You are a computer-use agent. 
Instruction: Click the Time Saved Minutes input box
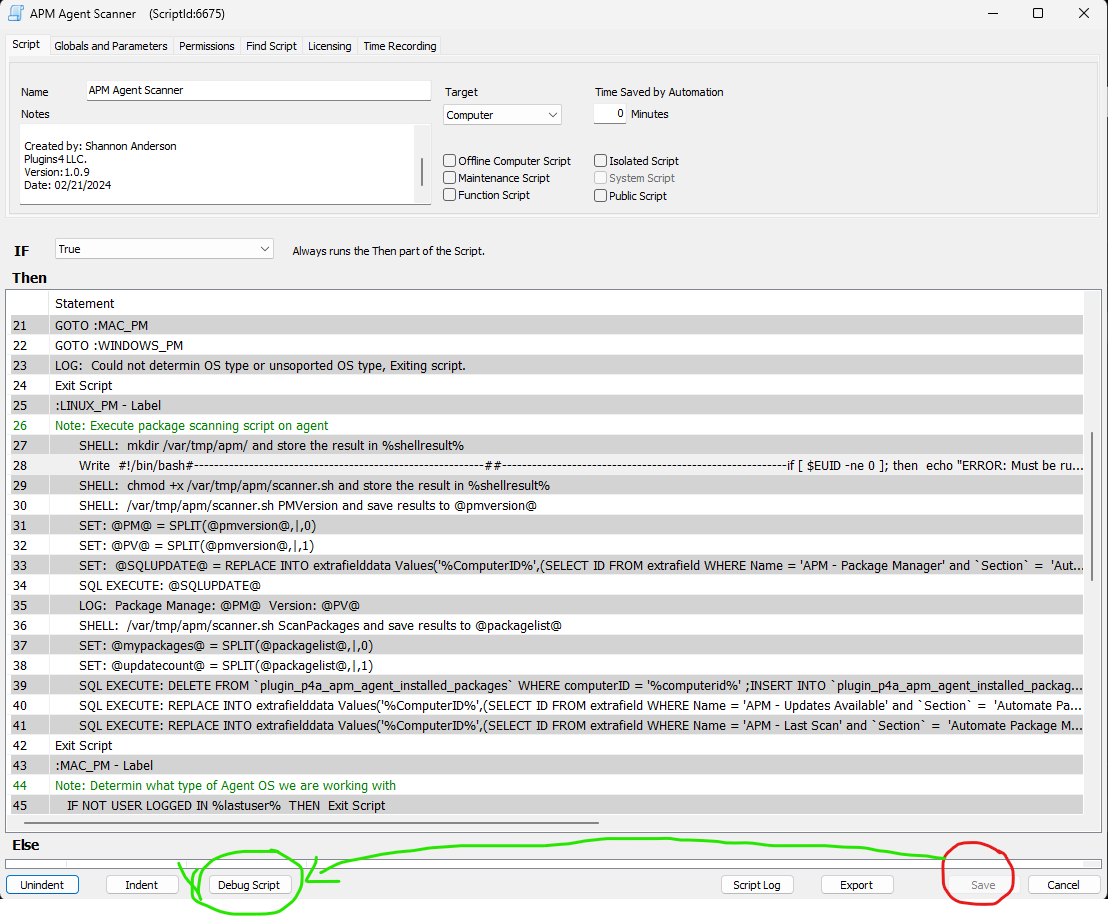tap(609, 114)
